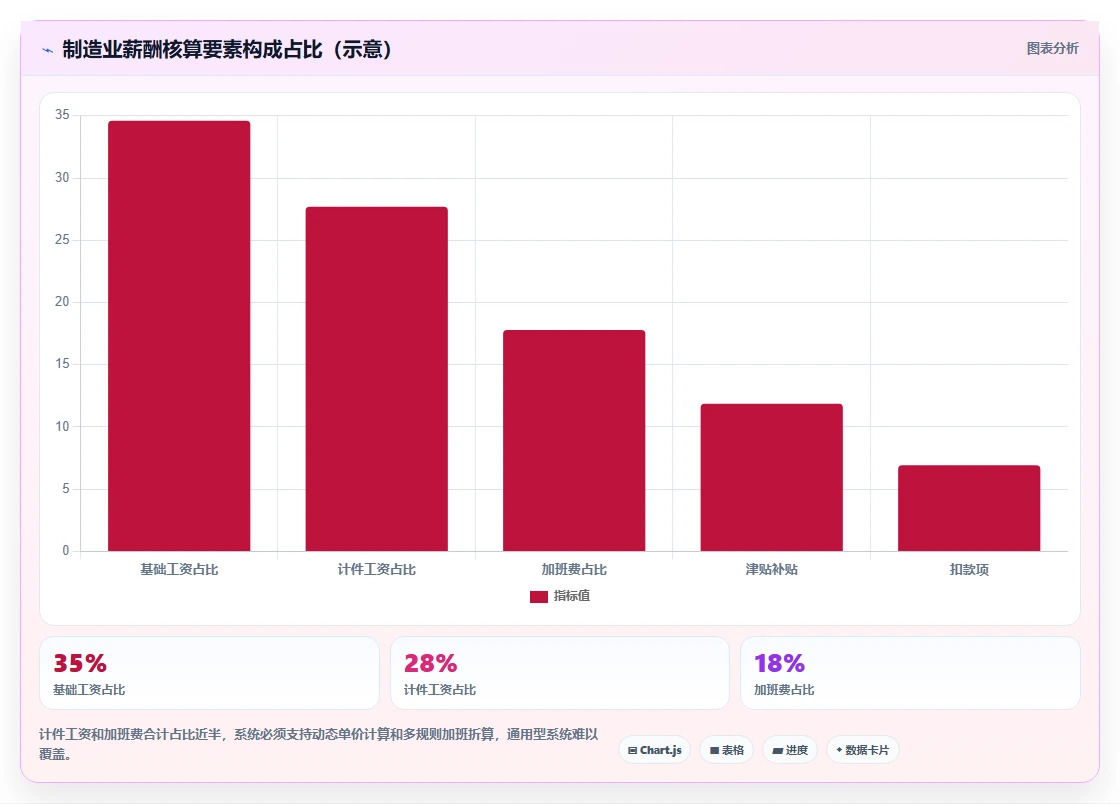Click the 津贴补贴 axis label
Screen dimensions: 1120x804
(x=771, y=570)
